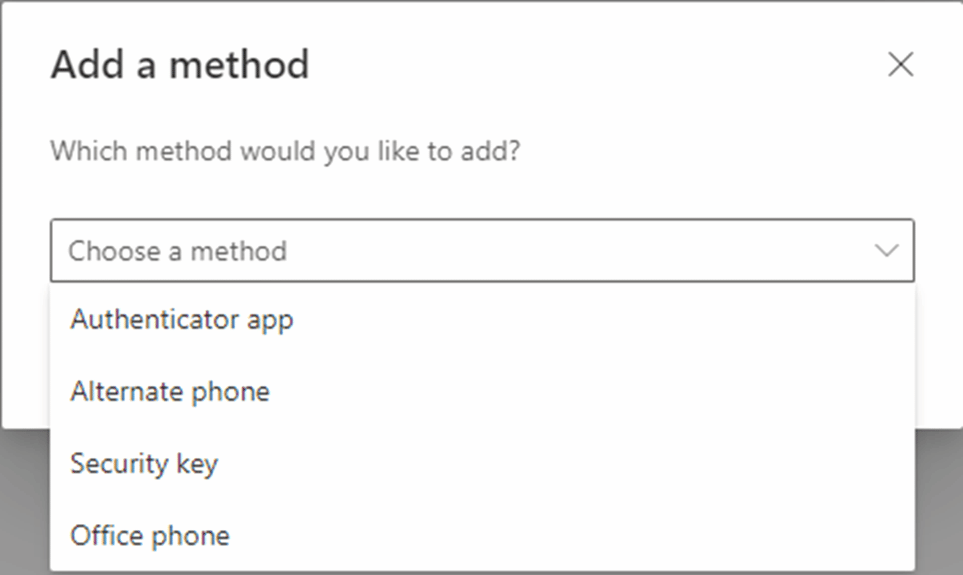Screen dimensions: 963x575
Task: Click the 'Choose a method' placeholder text
Action: coord(177,250)
